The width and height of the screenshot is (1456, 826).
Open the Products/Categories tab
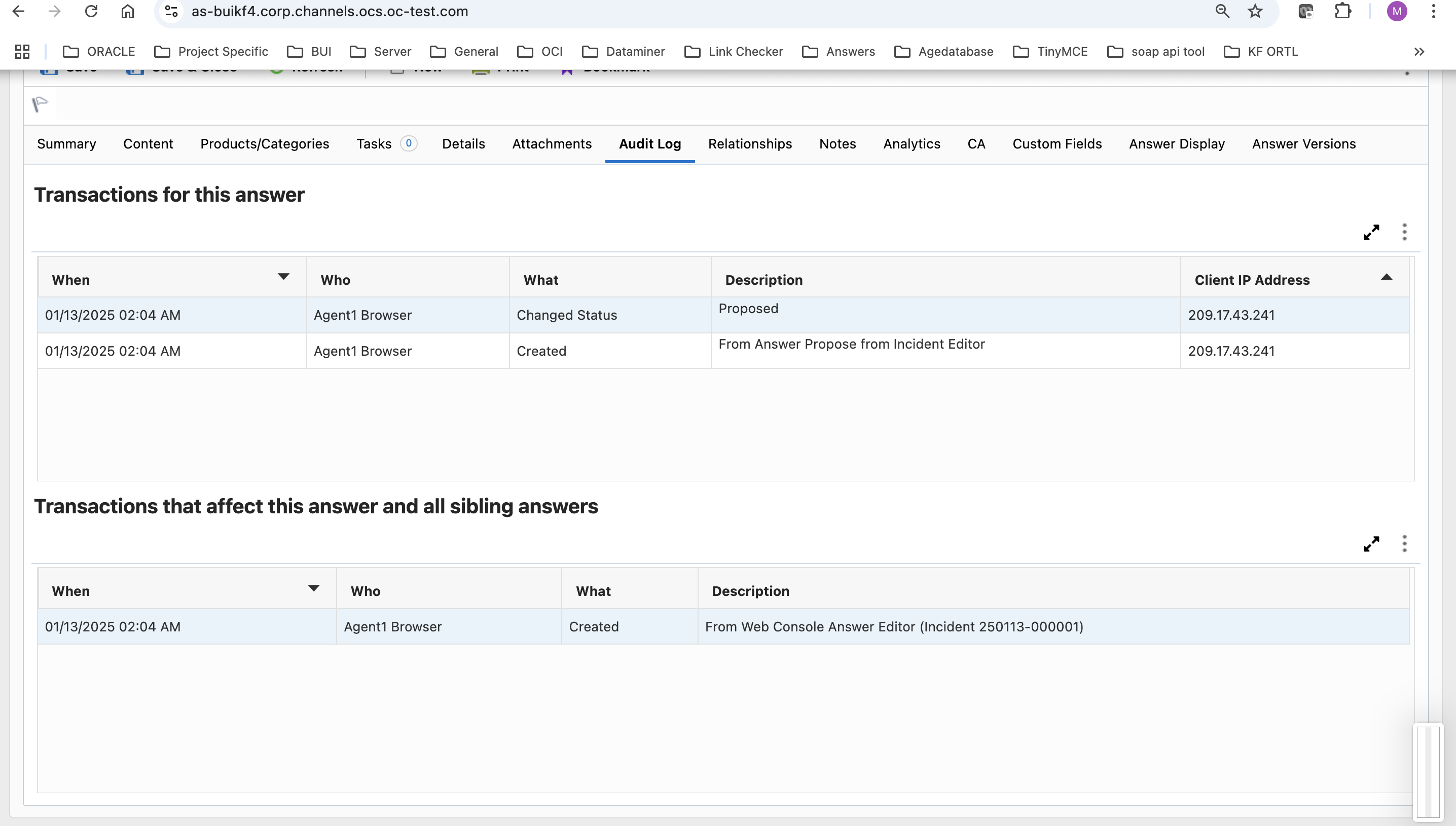[265, 144]
